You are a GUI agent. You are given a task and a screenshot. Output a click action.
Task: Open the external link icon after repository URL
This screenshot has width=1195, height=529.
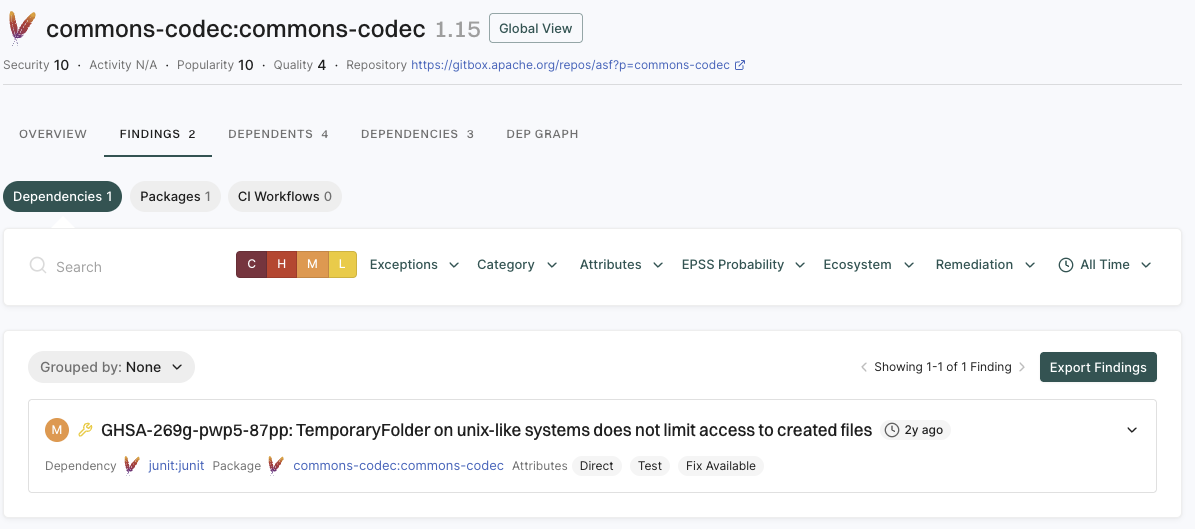click(x=740, y=65)
